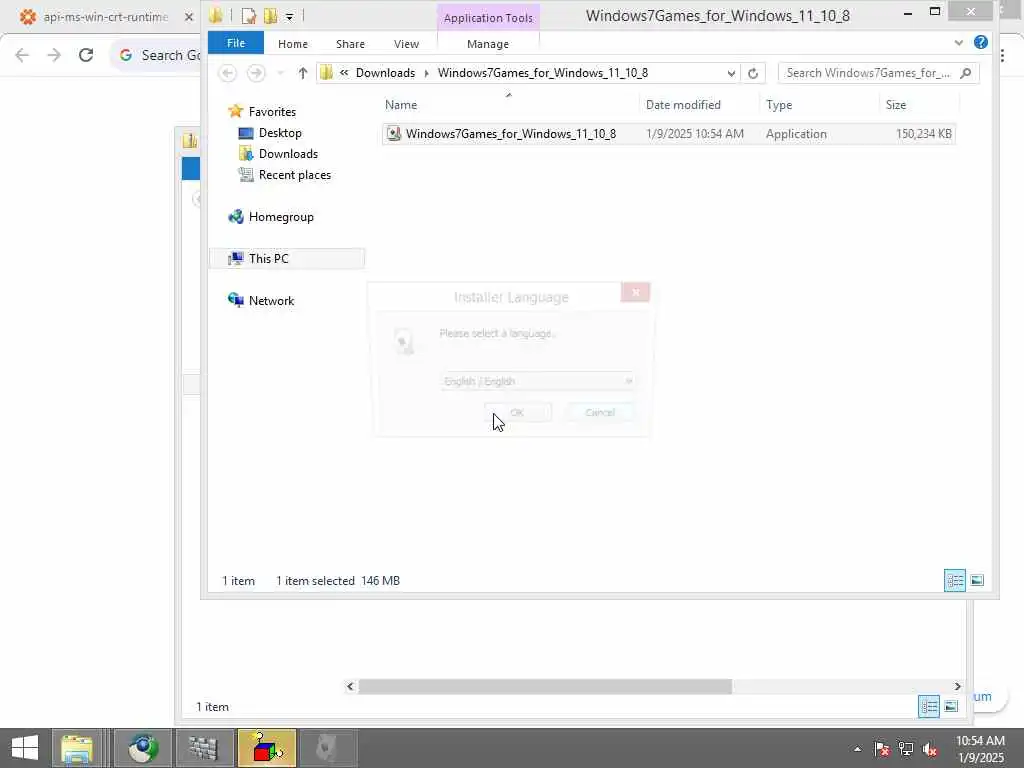
Task: Open the View ribbon tab
Action: (x=406, y=44)
